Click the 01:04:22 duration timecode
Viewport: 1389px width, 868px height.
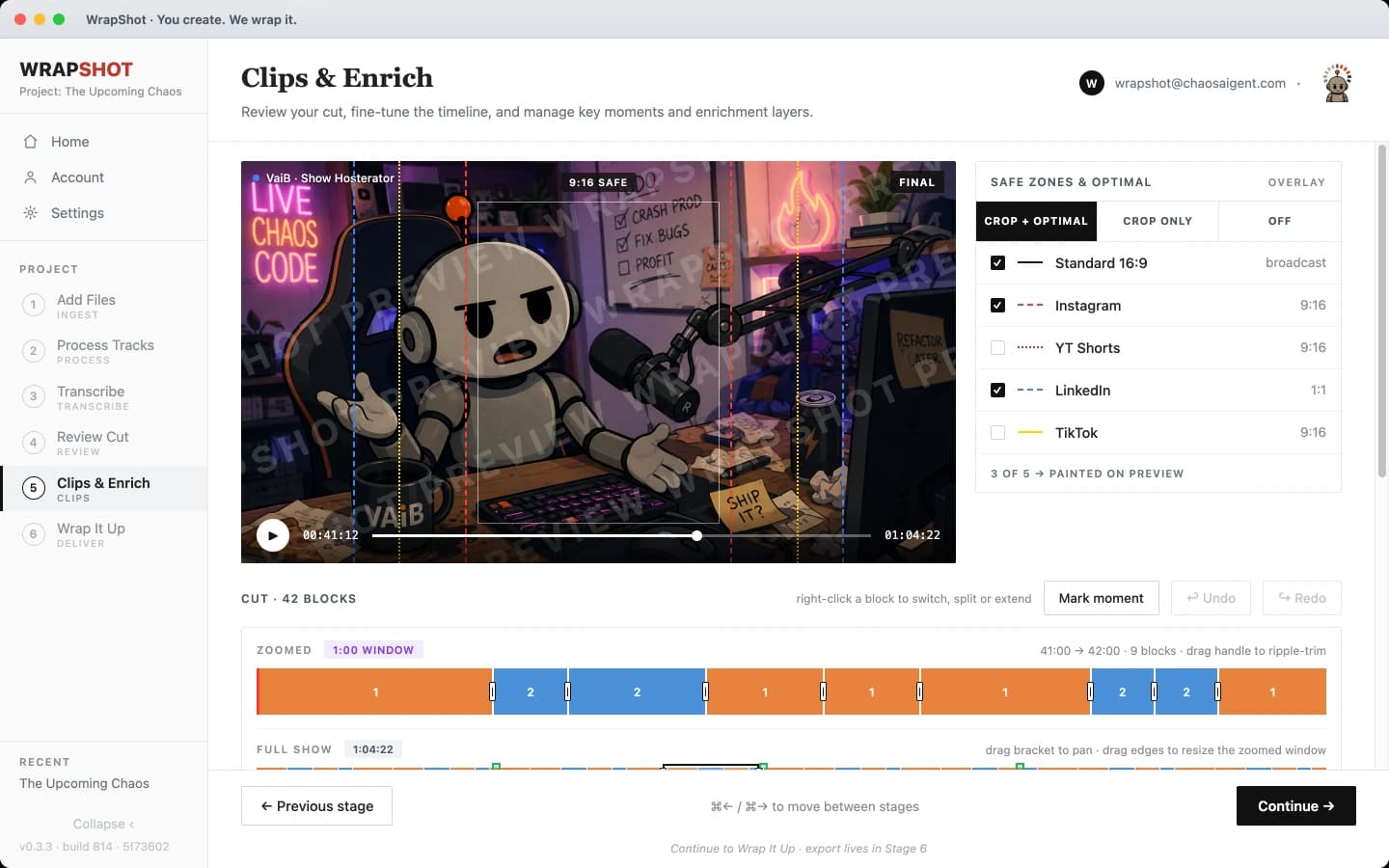point(912,535)
